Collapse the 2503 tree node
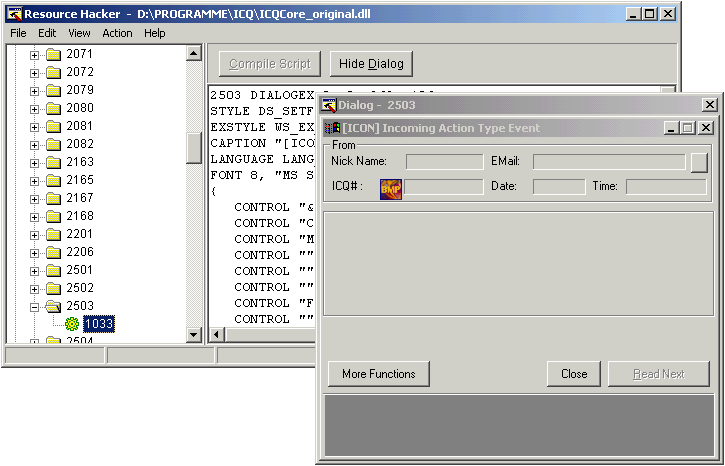The image size is (725, 466). [x=35, y=306]
